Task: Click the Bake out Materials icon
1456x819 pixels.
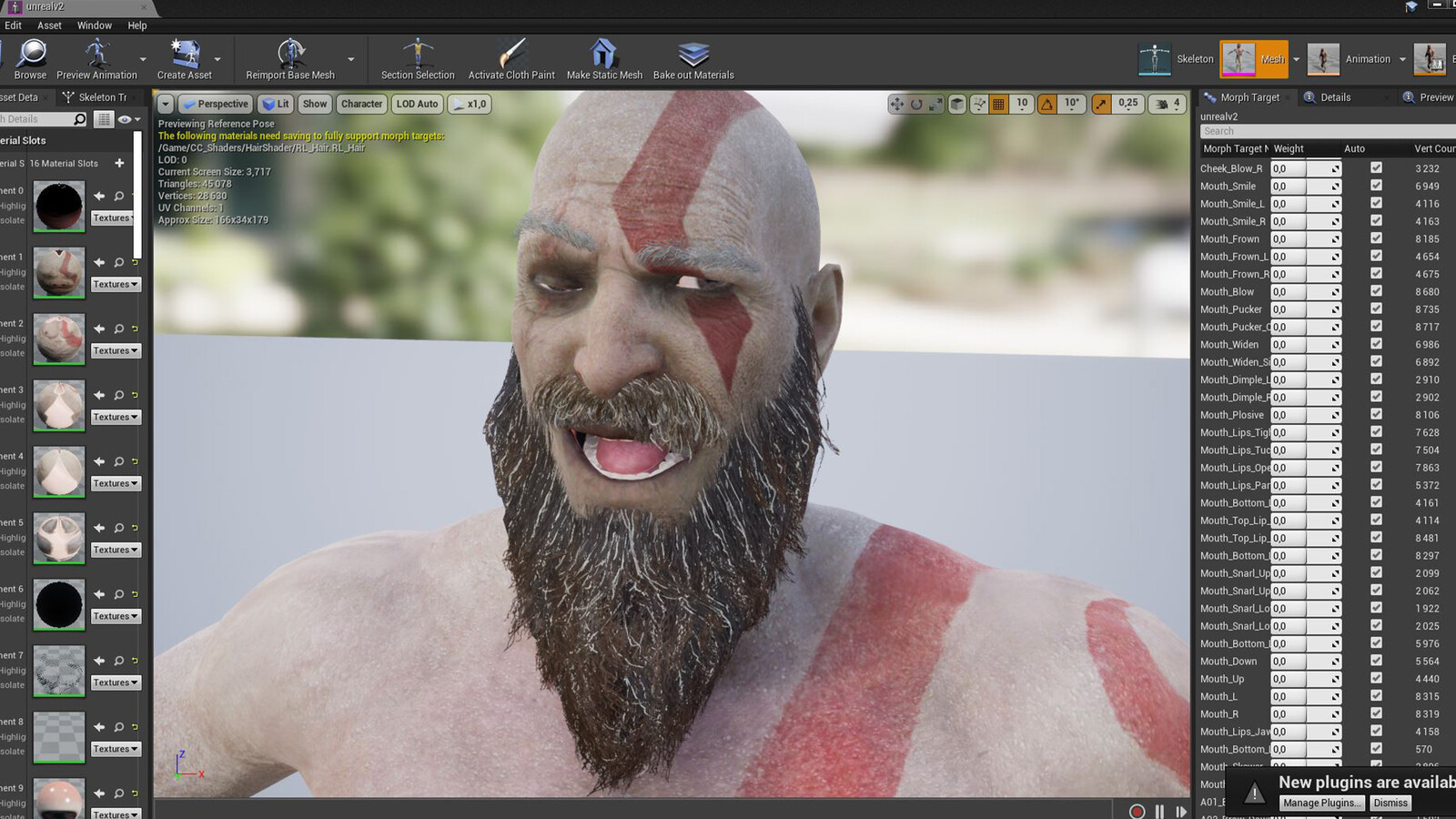Action: [693, 54]
